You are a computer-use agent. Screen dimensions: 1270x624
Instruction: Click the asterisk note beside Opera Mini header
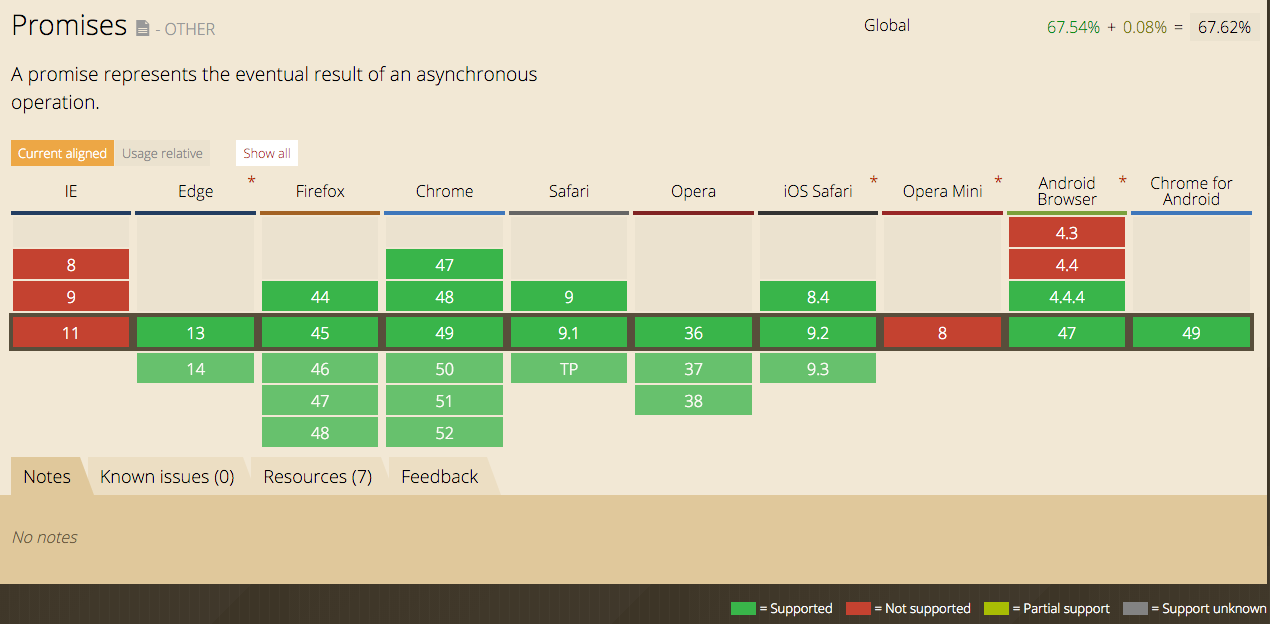pos(998,182)
